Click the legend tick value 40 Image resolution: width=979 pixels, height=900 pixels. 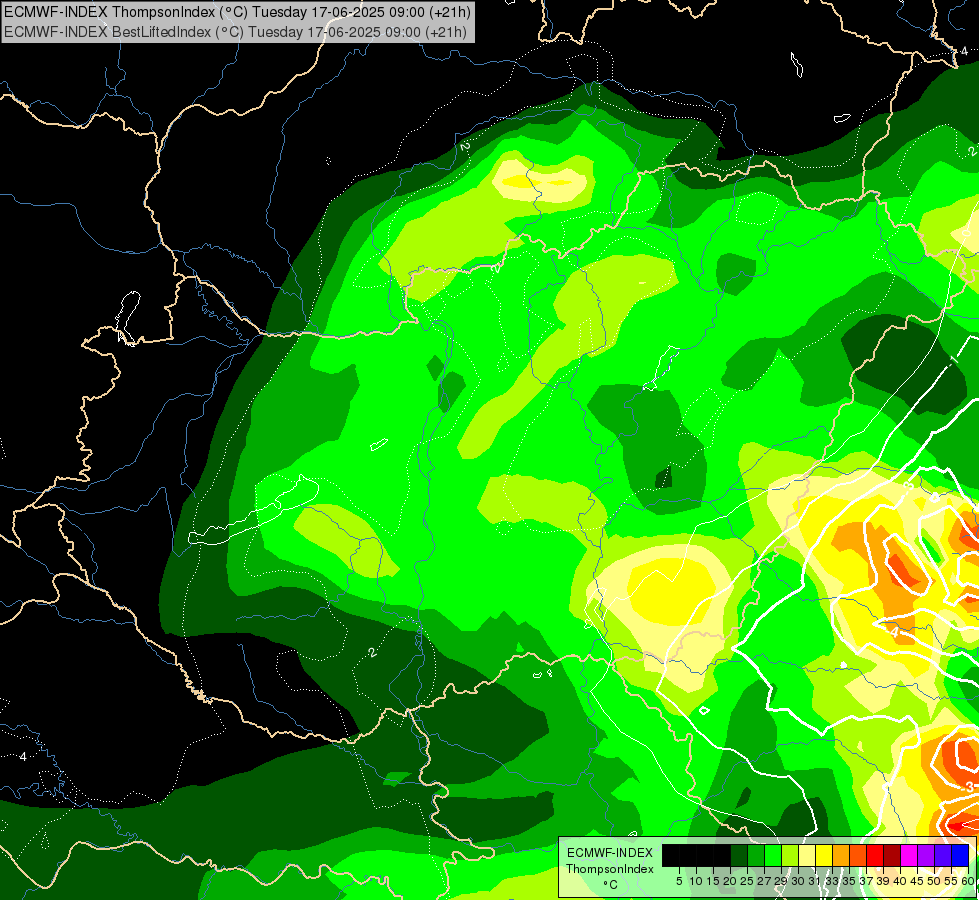pos(900,881)
